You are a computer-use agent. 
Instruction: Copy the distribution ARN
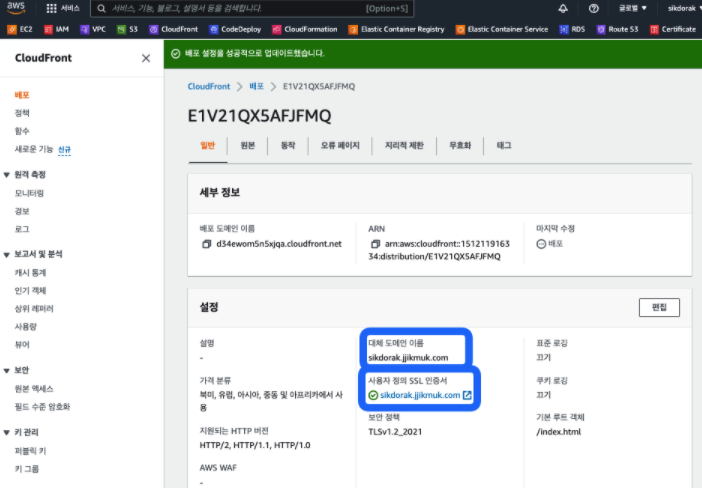375,244
